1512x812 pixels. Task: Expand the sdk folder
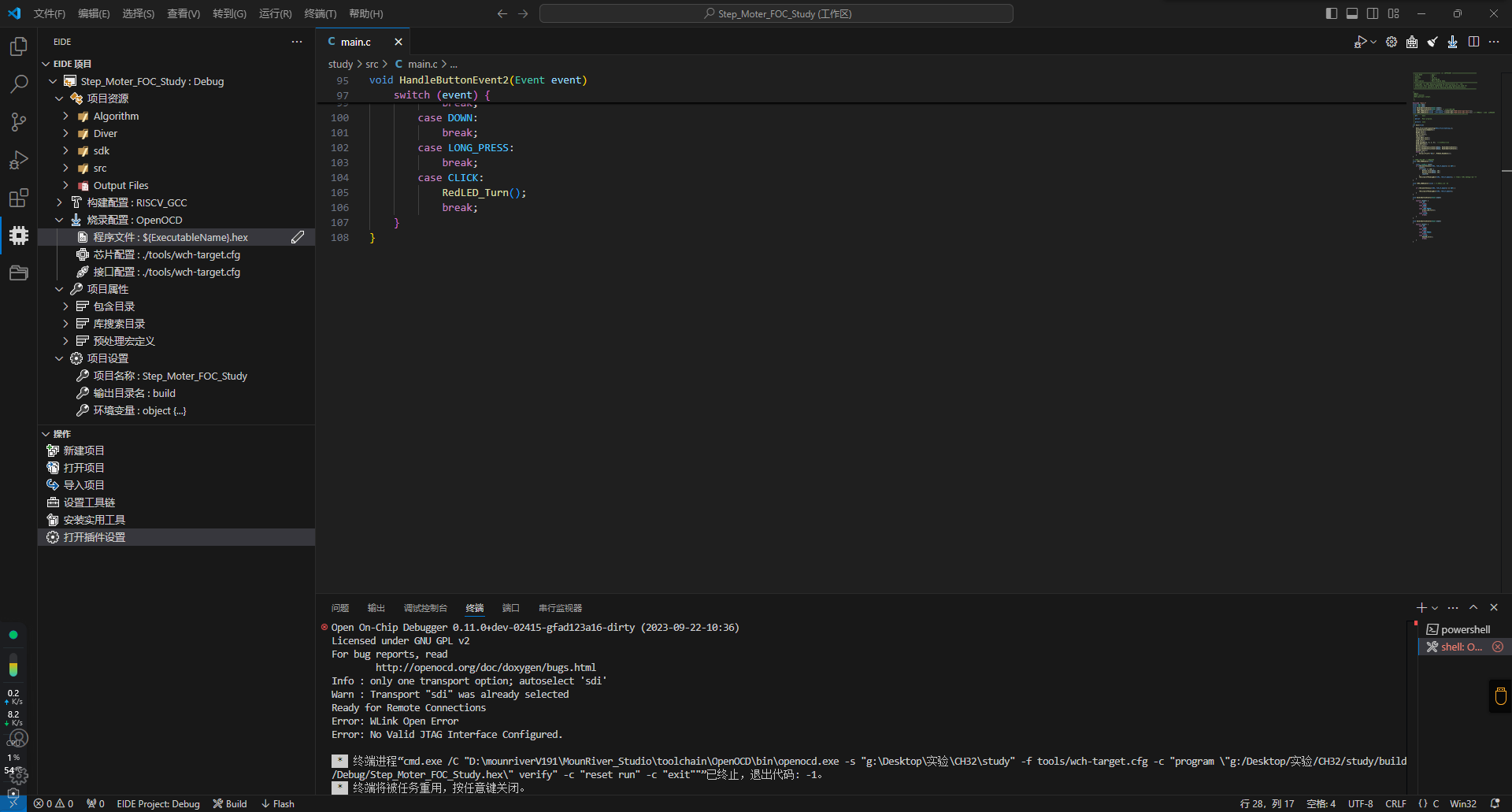click(66, 150)
